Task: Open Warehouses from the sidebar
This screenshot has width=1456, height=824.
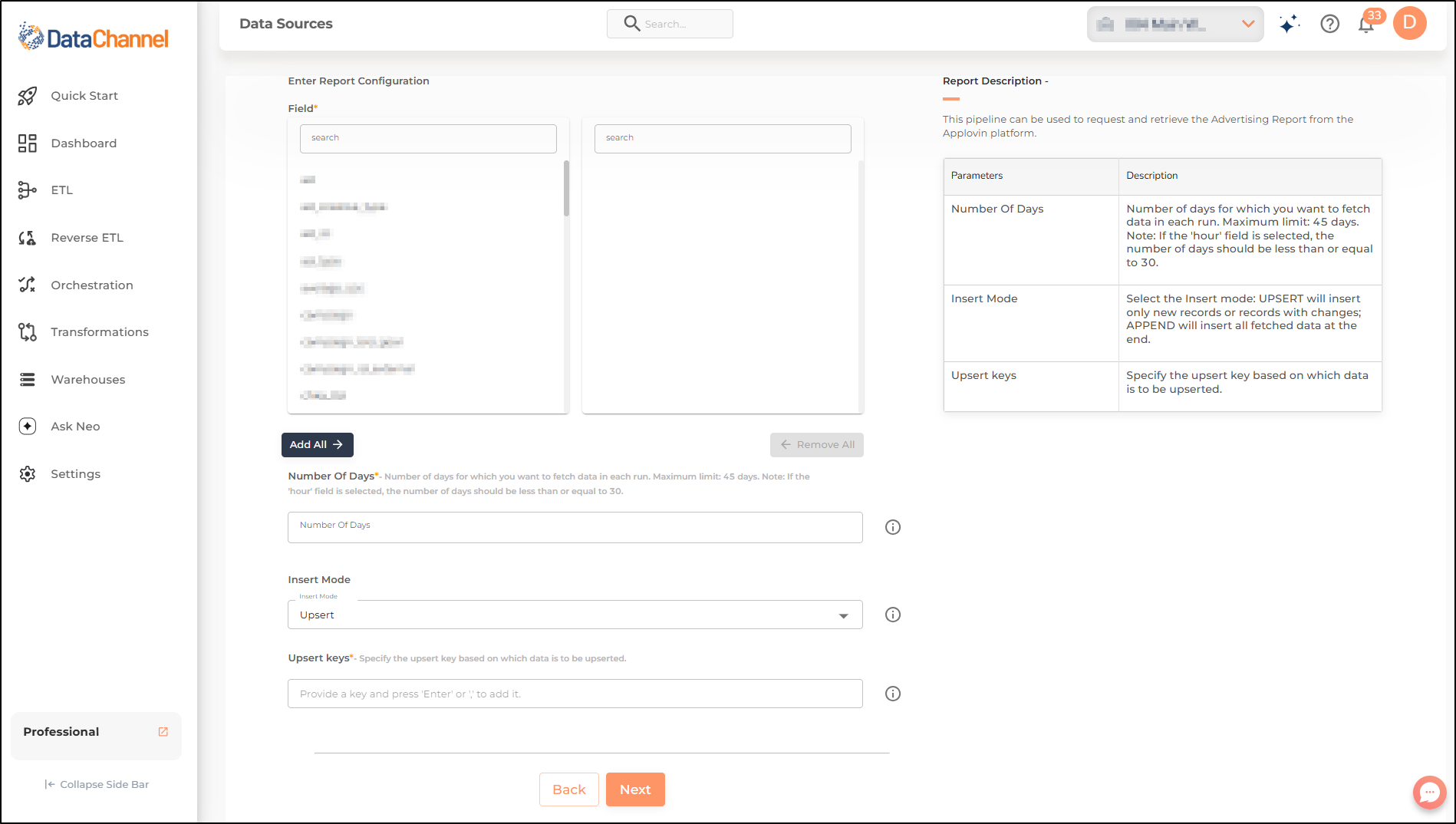Action: point(87,380)
